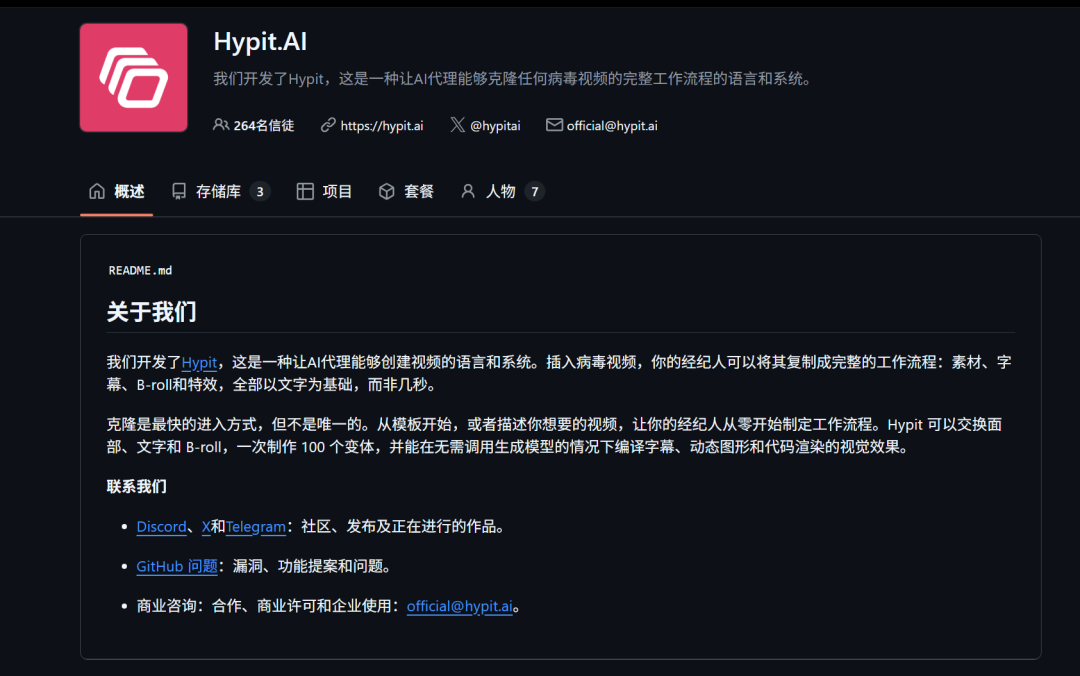Click the Hypit.AI pink logo avatar
Image resolution: width=1080 pixels, height=676 pixels.
(134, 77)
